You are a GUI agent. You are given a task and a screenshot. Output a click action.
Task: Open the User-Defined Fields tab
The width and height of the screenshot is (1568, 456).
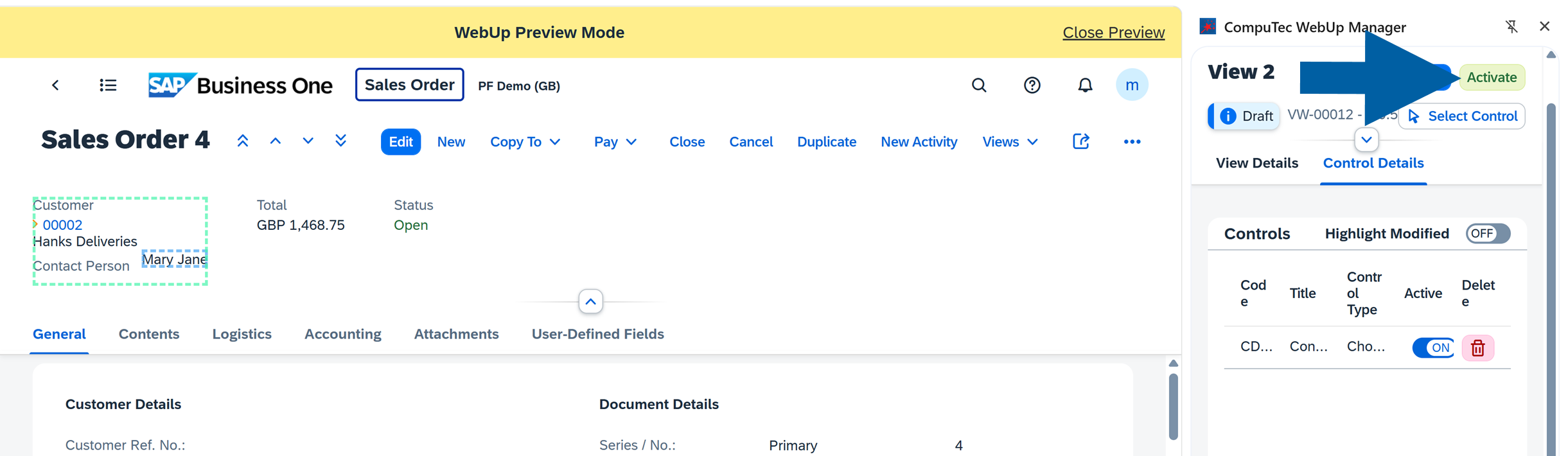click(x=597, y=334)
